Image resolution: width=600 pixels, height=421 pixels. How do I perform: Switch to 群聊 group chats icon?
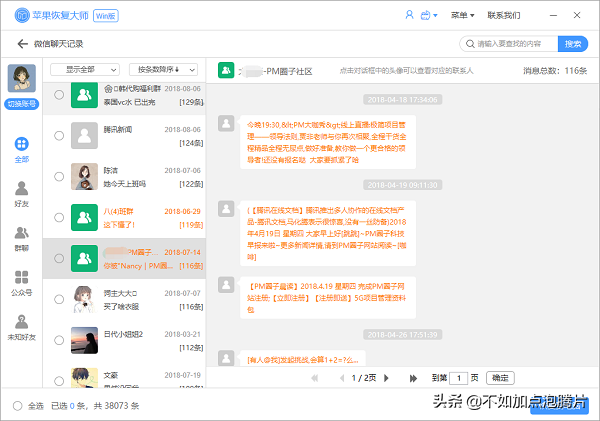click(22, 238)
